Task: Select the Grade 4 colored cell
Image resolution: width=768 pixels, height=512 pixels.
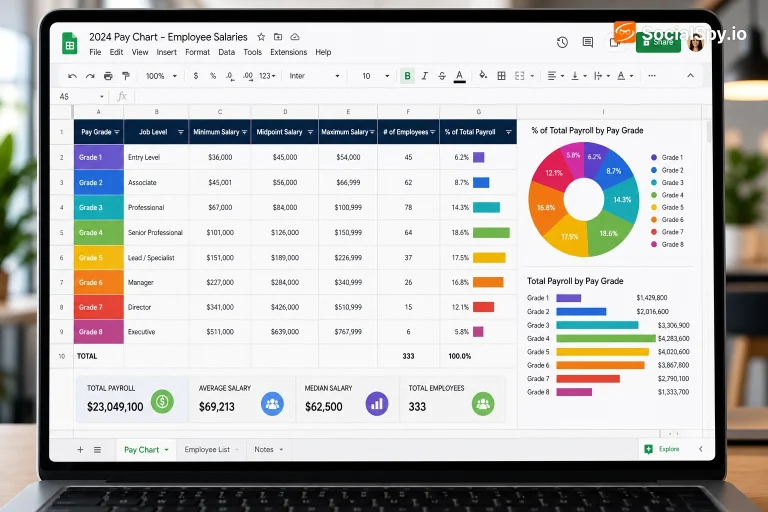Action: (x=99, y=233)
